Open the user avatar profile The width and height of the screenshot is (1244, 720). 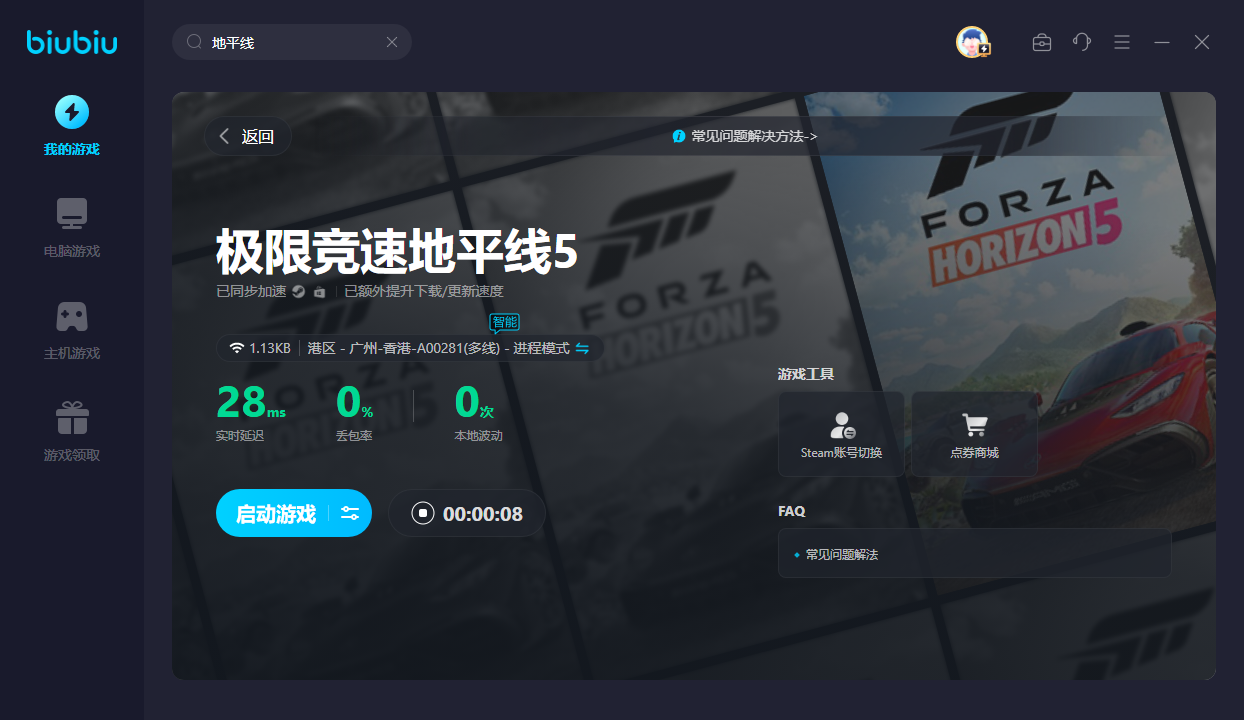[x=972, y=42]
